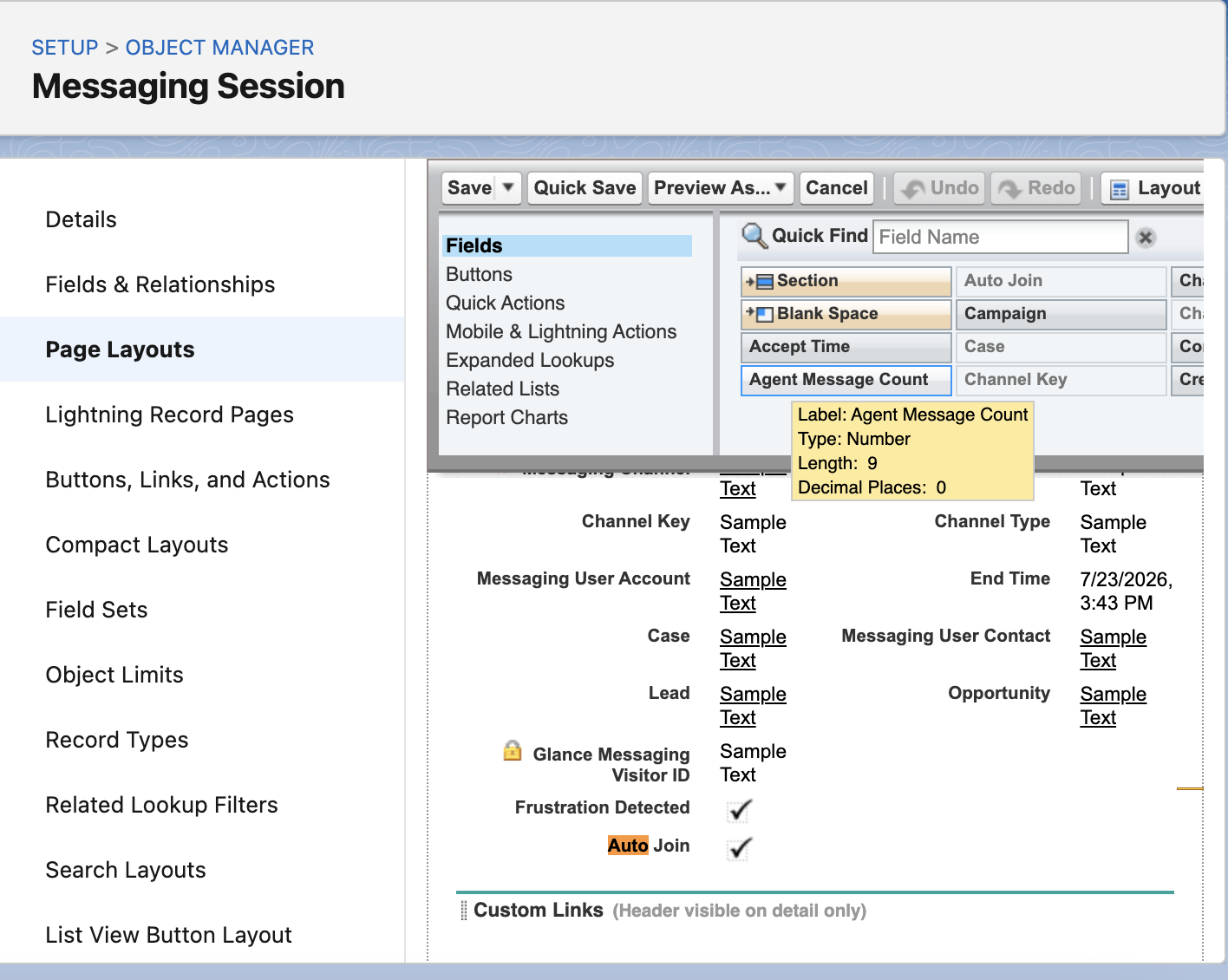Select the Section palette item

pyautogui.click(x=846, y=281)
